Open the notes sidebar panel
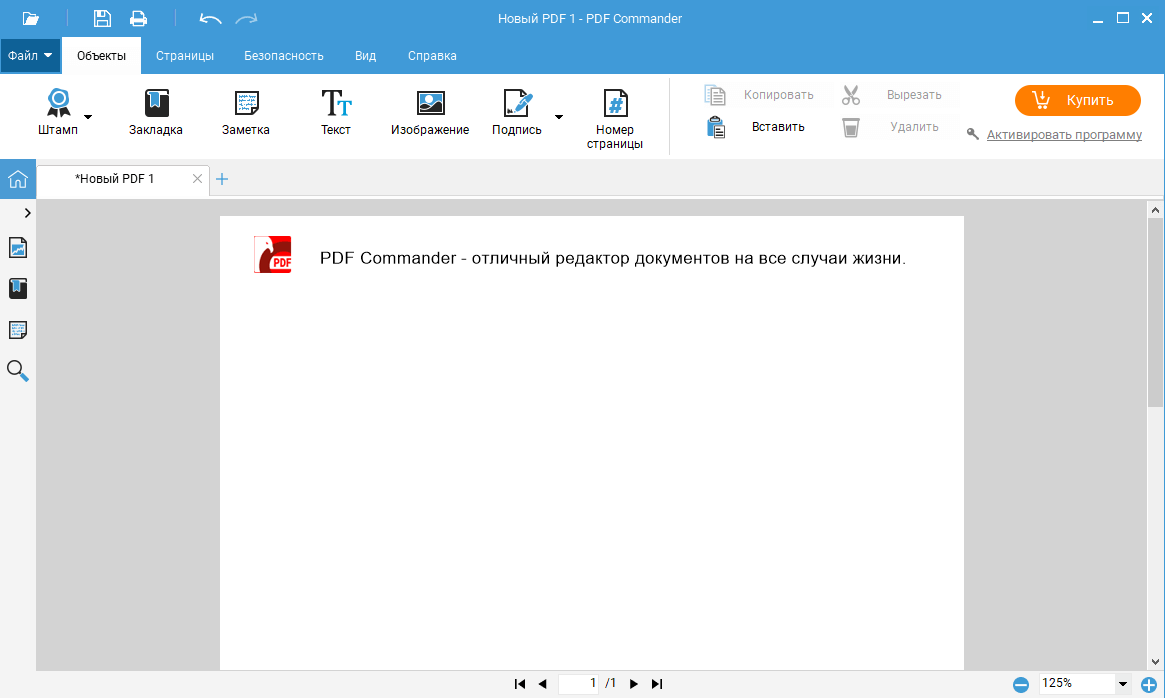Screen dimensions: 1165x698 [x=18, y=330]
